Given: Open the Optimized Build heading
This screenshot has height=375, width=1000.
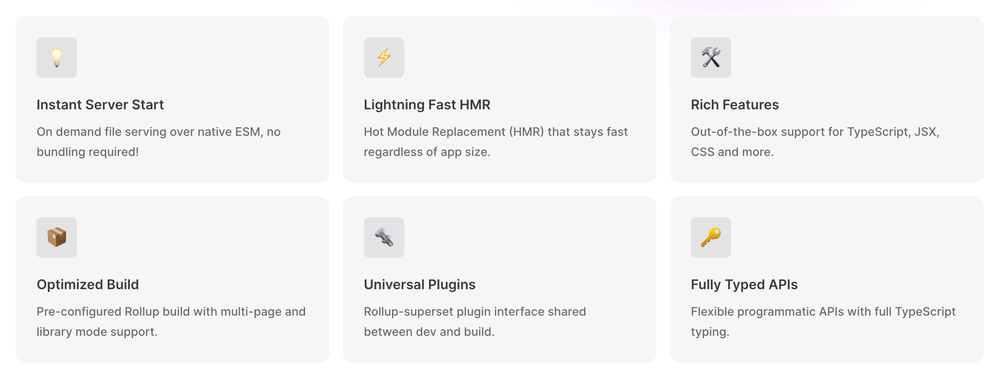Looking at the screenshot, I should (x=87, y=284).
